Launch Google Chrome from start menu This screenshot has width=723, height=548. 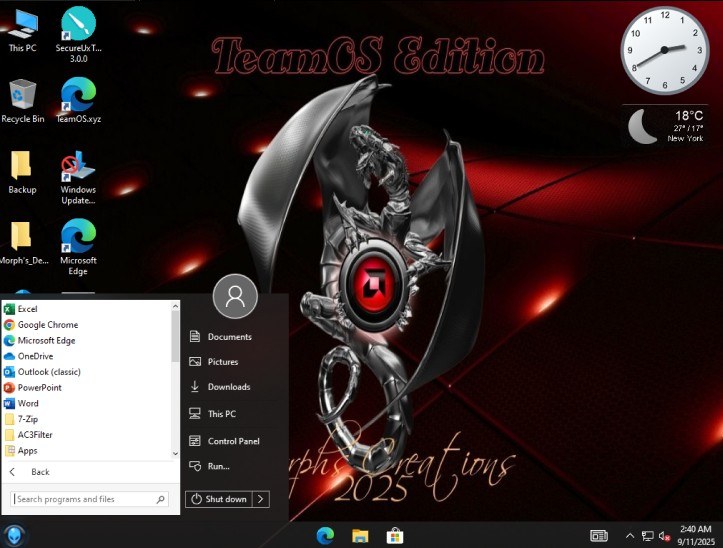(87, 325)
